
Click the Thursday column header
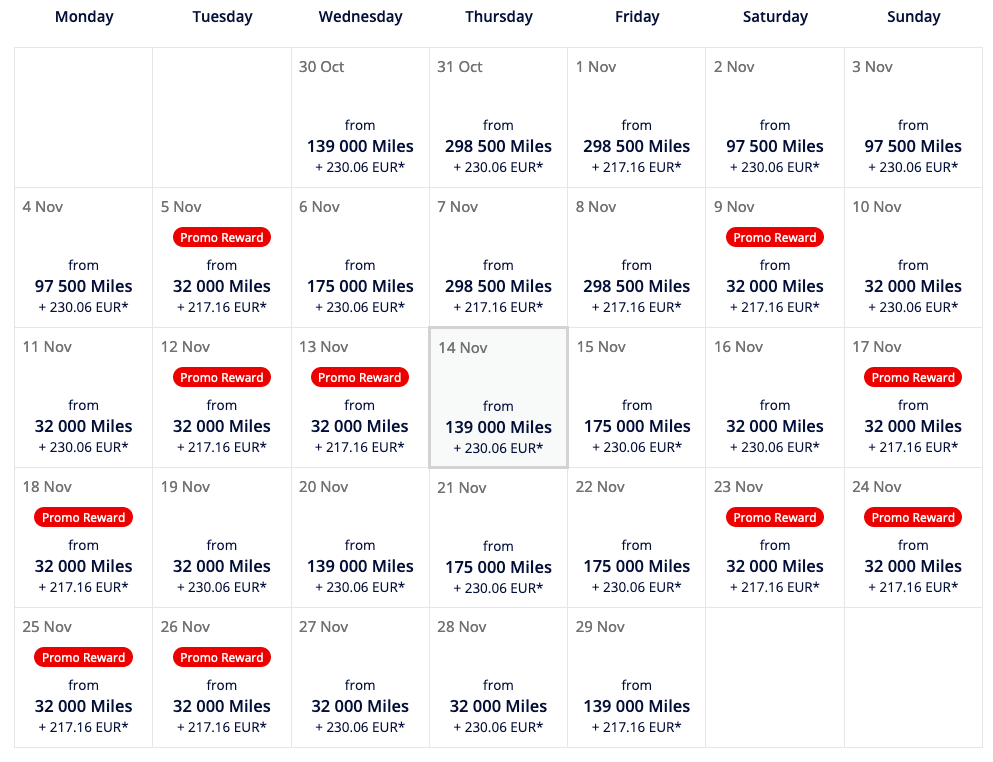point(498,16)
